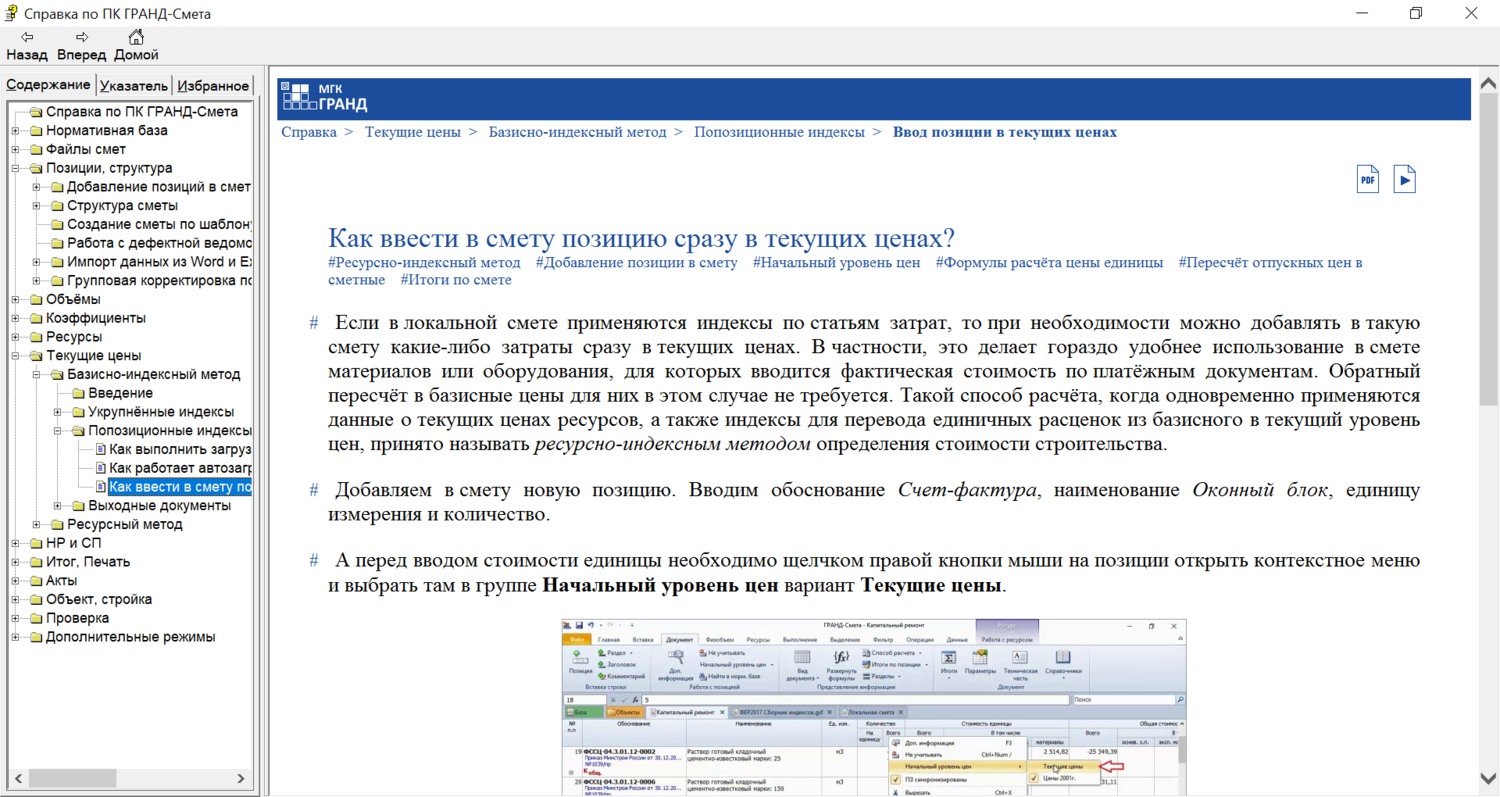Click the article vertical scrollbar thumb

1489,249
